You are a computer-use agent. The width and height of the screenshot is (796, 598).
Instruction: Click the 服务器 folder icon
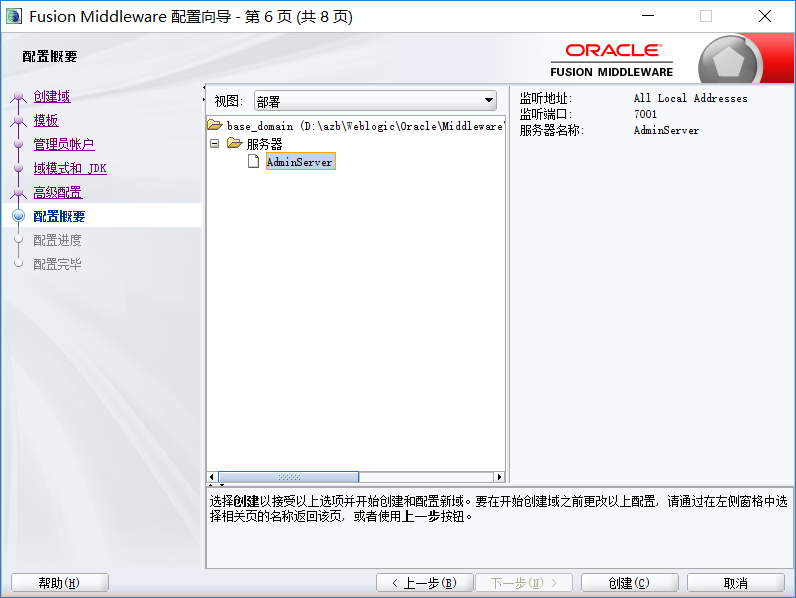tap(235, 143)
